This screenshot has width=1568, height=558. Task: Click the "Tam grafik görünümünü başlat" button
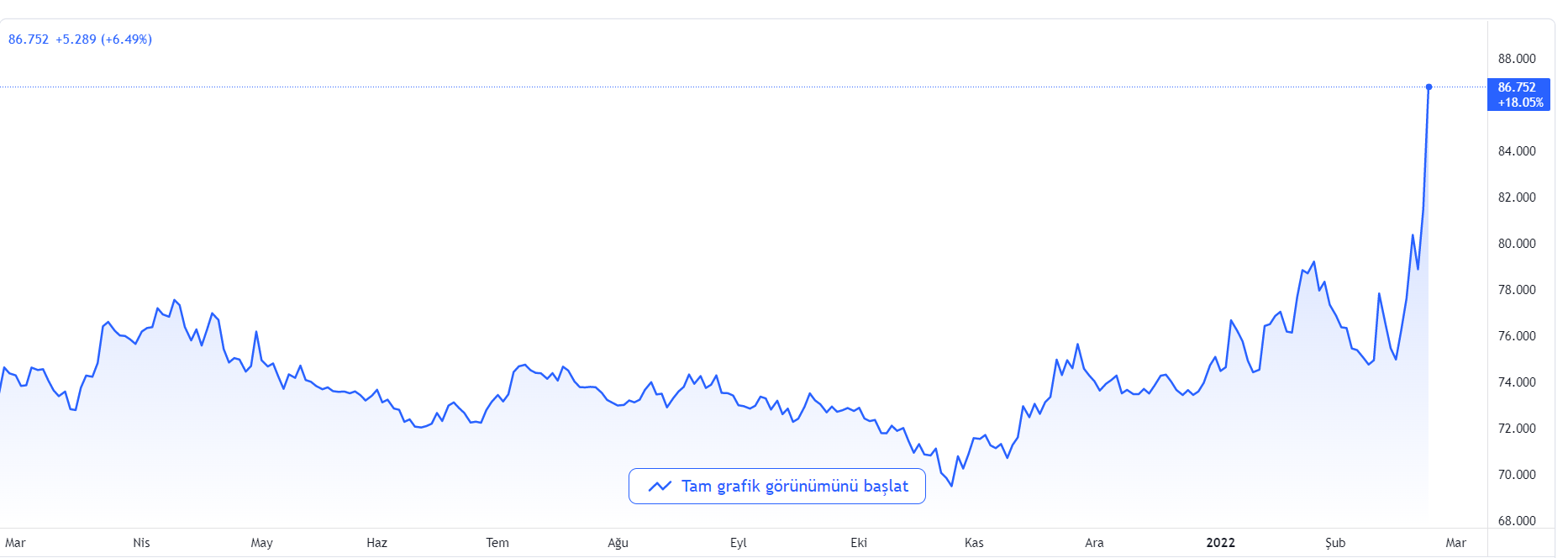(x=776, y=487)
